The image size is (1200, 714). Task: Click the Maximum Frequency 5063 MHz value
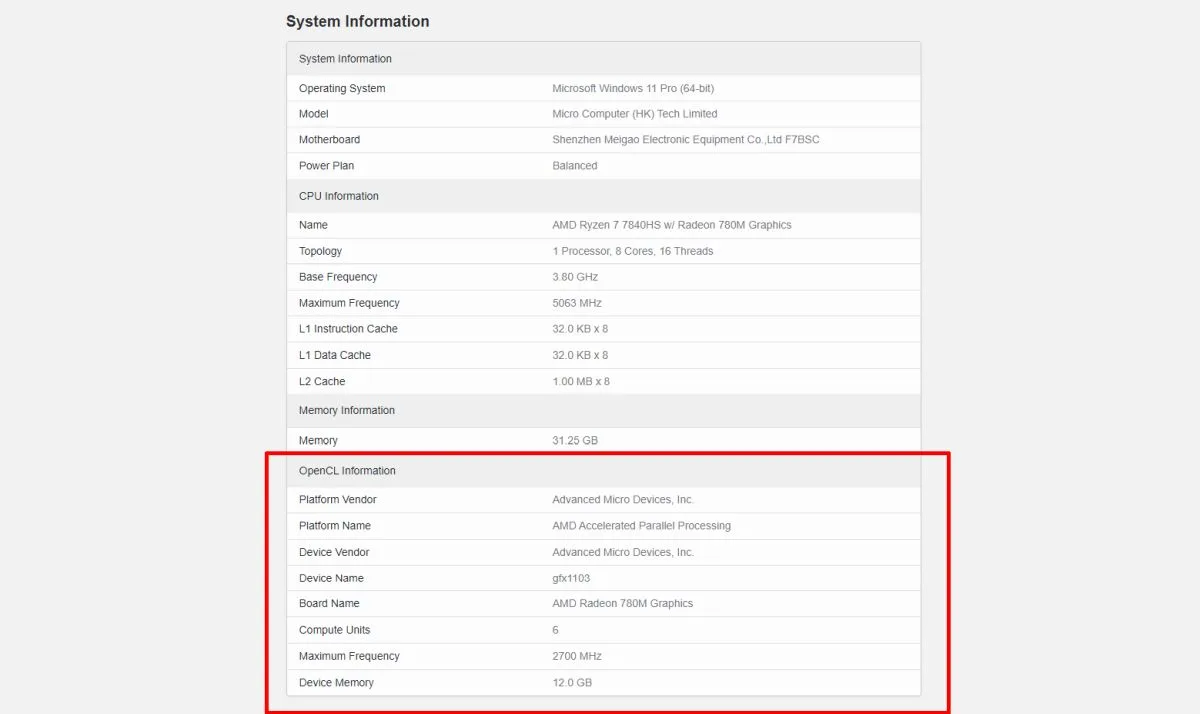click(x=576, y=303)
